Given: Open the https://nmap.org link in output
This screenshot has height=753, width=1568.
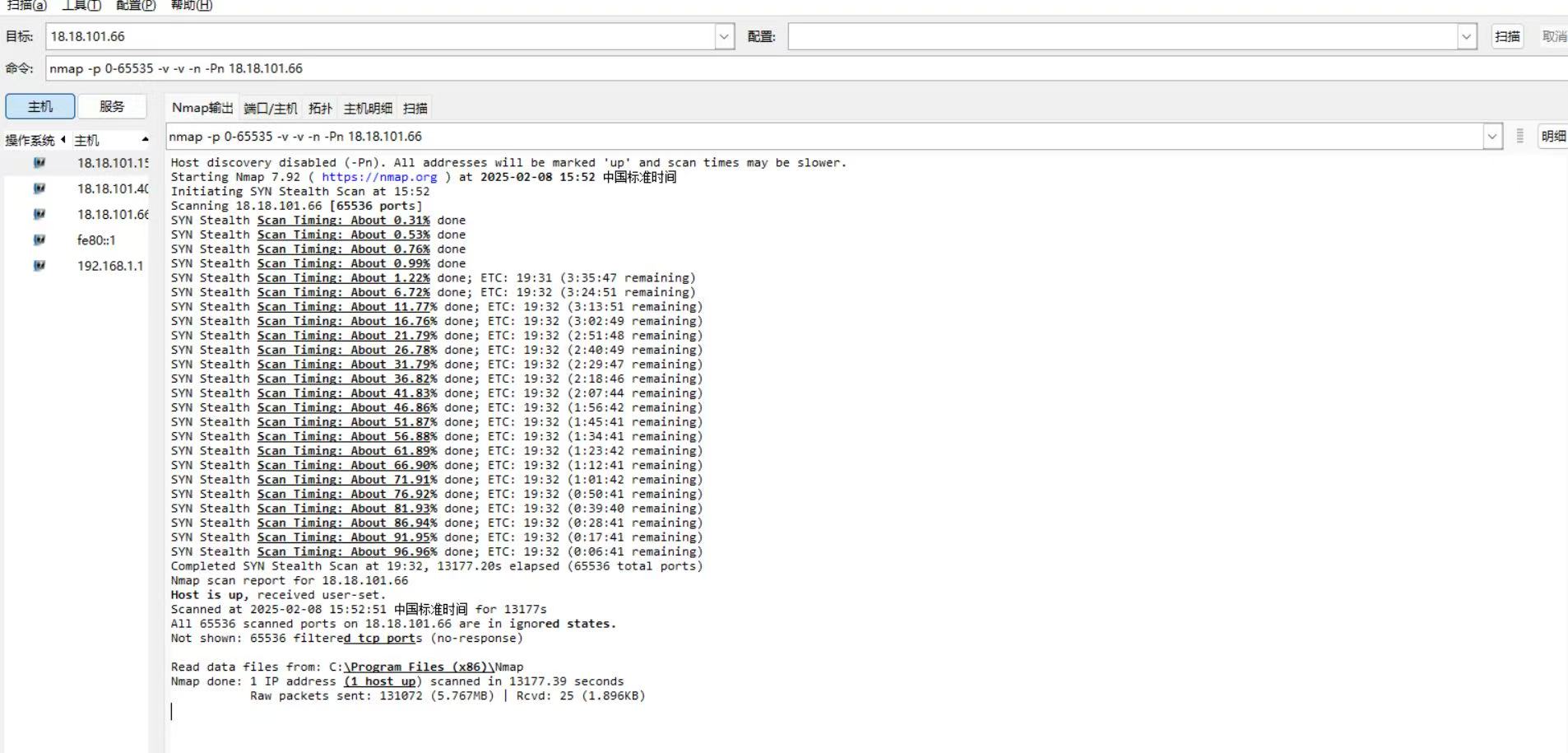Looking at the screenshot, I should (x=379, y=177).
